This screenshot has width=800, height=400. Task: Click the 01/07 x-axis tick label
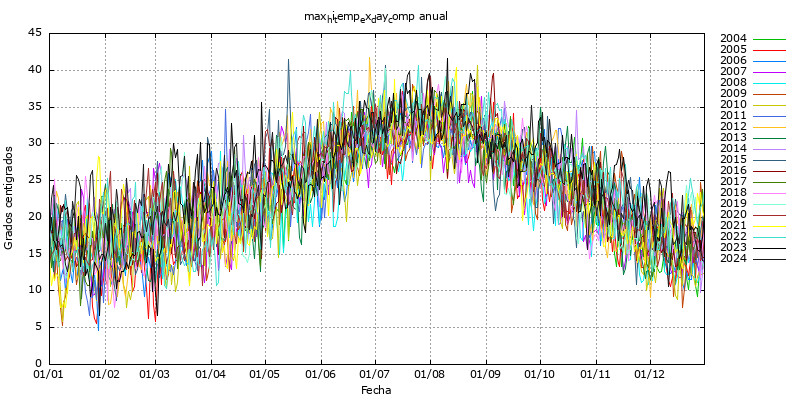[375, 375]
